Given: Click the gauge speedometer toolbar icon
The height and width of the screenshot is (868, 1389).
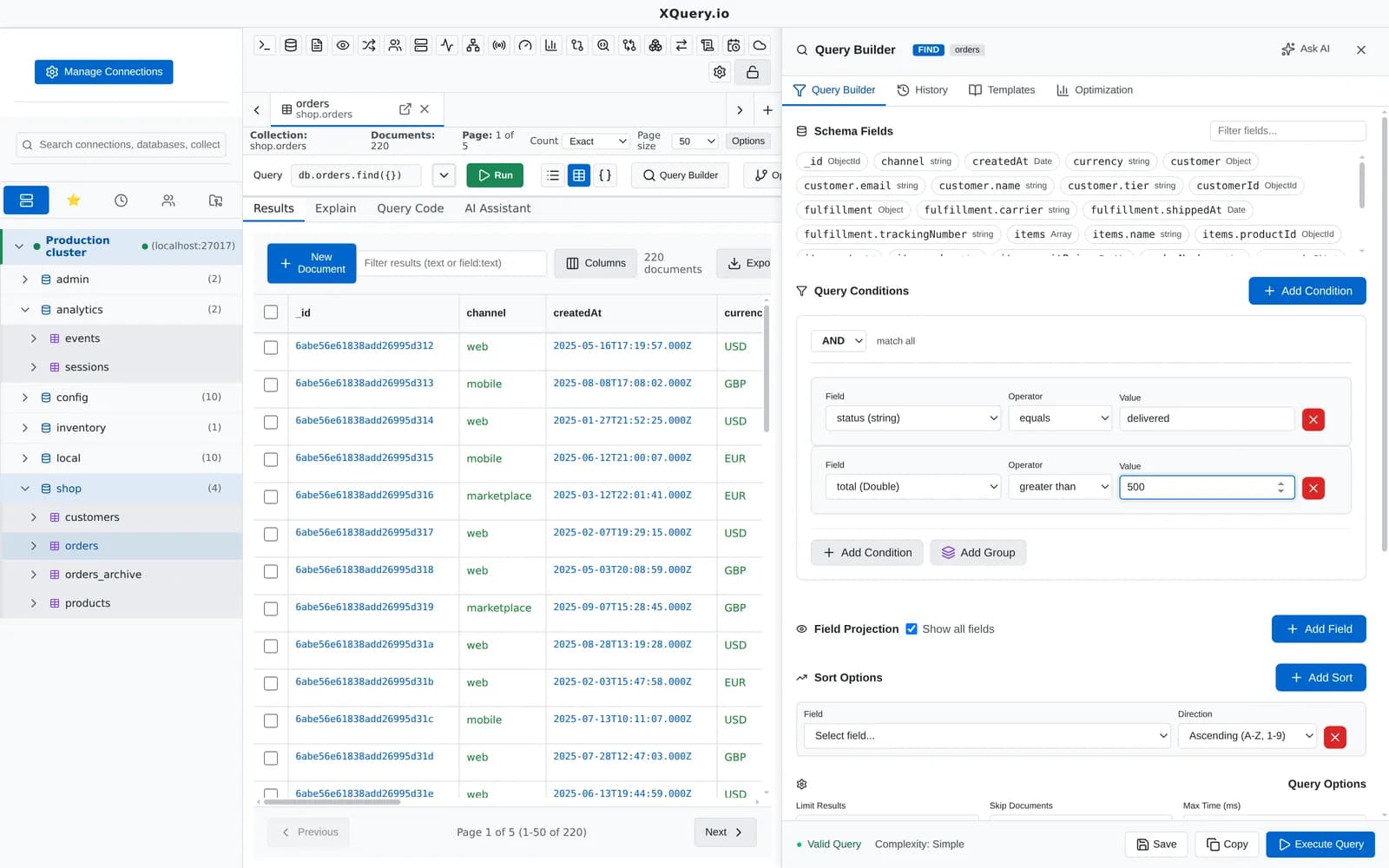Looking at the screenshot, I should (x=525, y=45).
